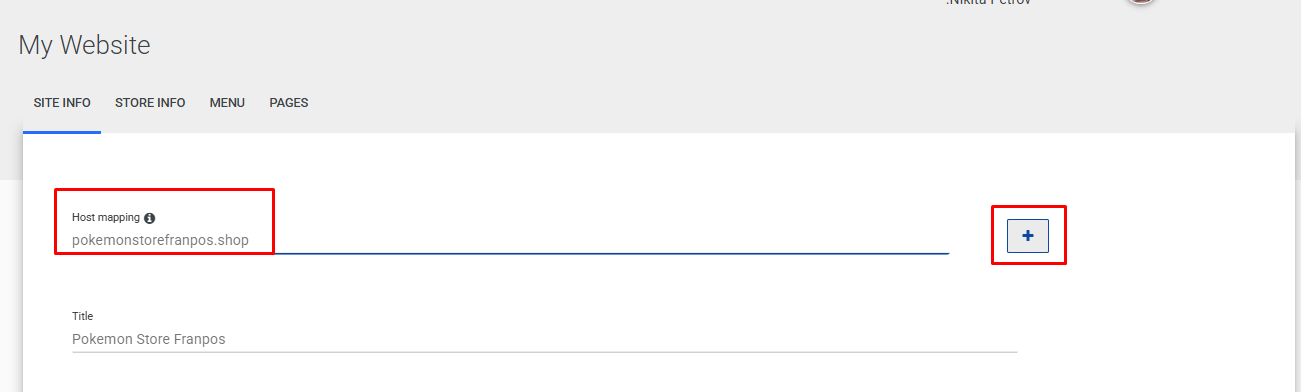Focus the Host mapping input field
Image resolution: width=1301 pixels, height=392 pixels.
tap(510, 240)
